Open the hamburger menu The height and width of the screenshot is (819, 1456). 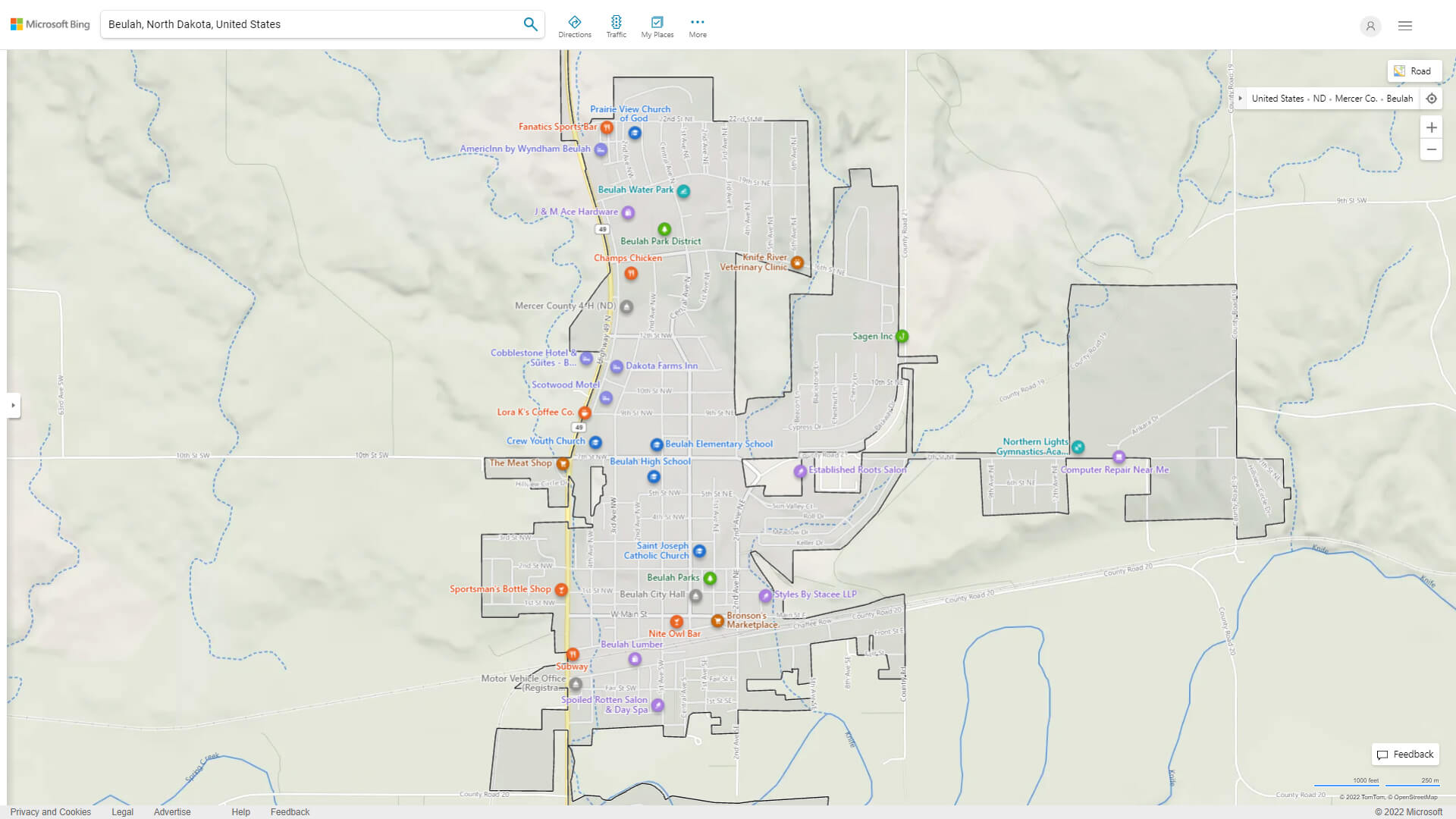[1404, 26]
